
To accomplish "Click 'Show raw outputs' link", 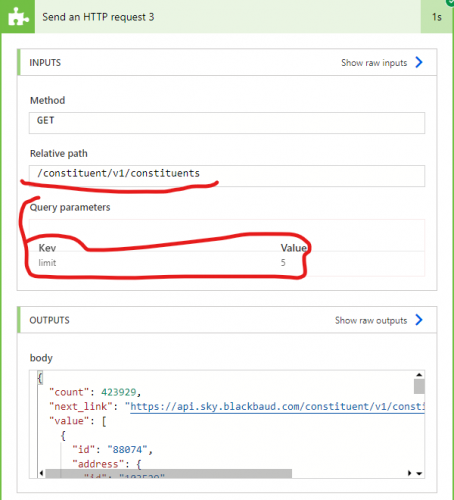I will pyautogui.click(x=371, y=320).
